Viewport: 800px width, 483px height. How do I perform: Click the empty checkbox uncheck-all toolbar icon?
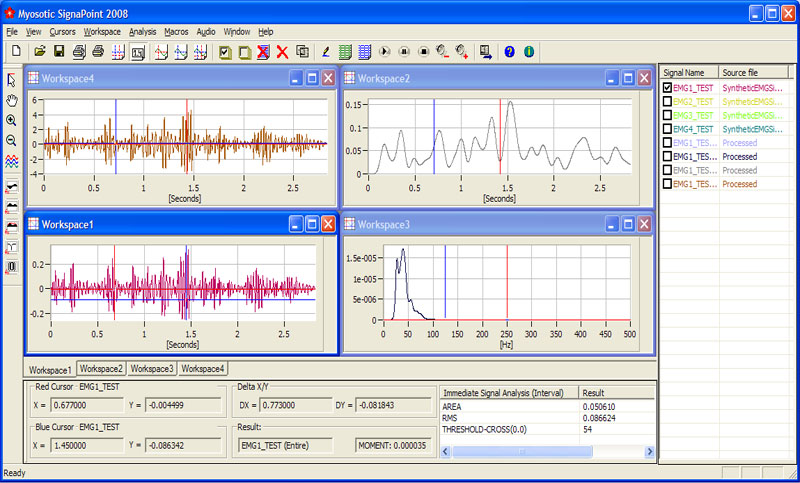coord(244,52)
